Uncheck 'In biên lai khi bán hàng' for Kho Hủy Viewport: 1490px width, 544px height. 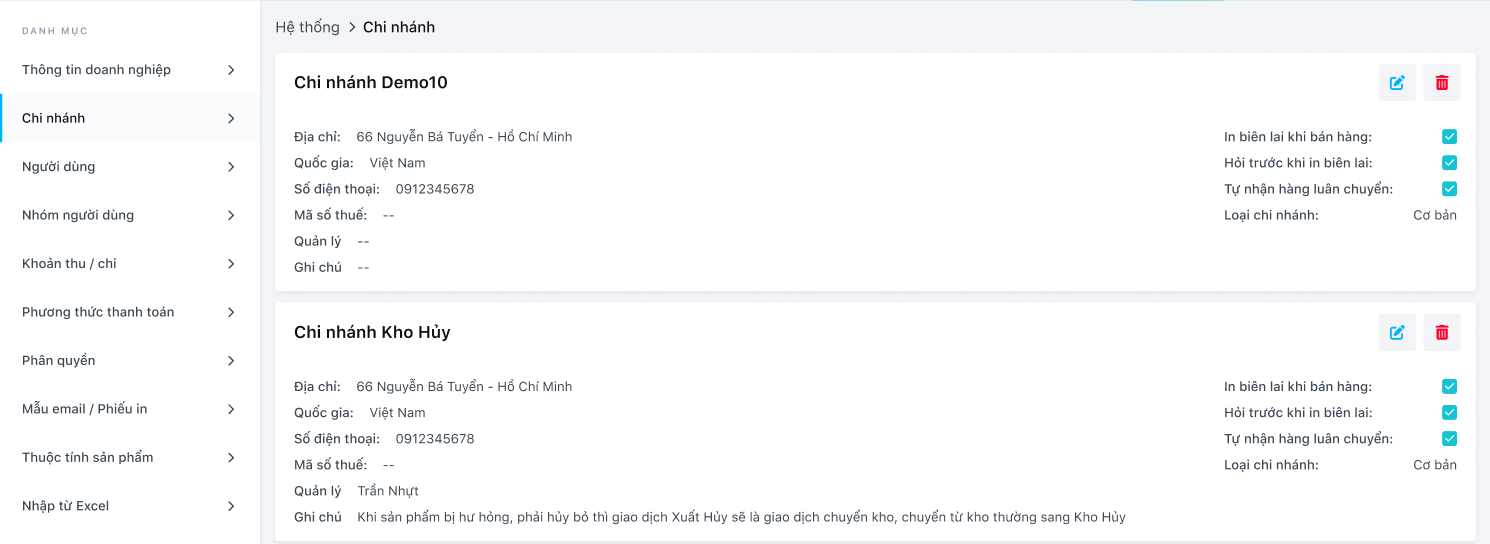[1449, 387]
